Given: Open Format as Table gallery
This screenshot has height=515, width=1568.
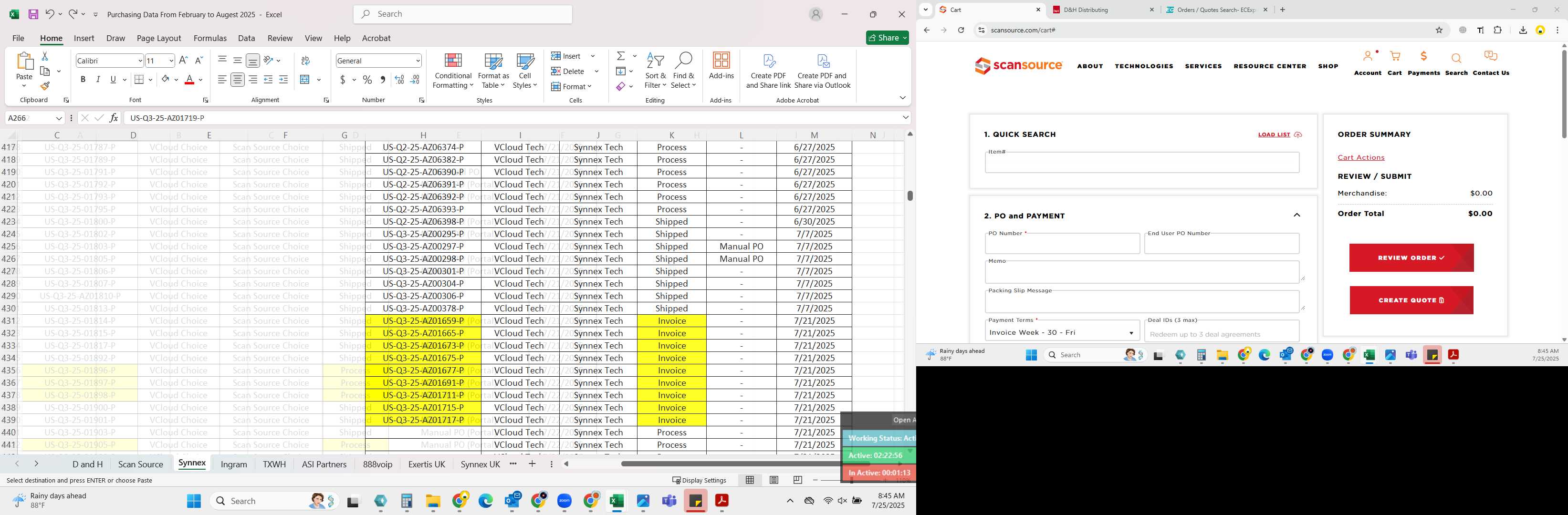Looking at the screenshot, I should [x=493, y=71].
